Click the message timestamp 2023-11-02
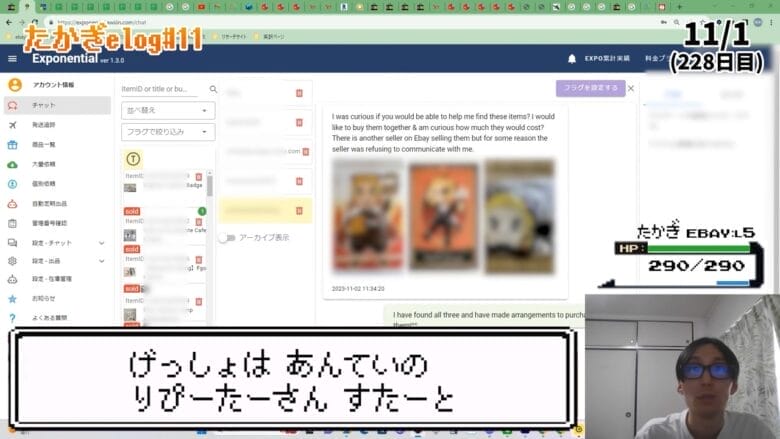The height and width of the screenshot is (439, 780). (x=358, y=289)
